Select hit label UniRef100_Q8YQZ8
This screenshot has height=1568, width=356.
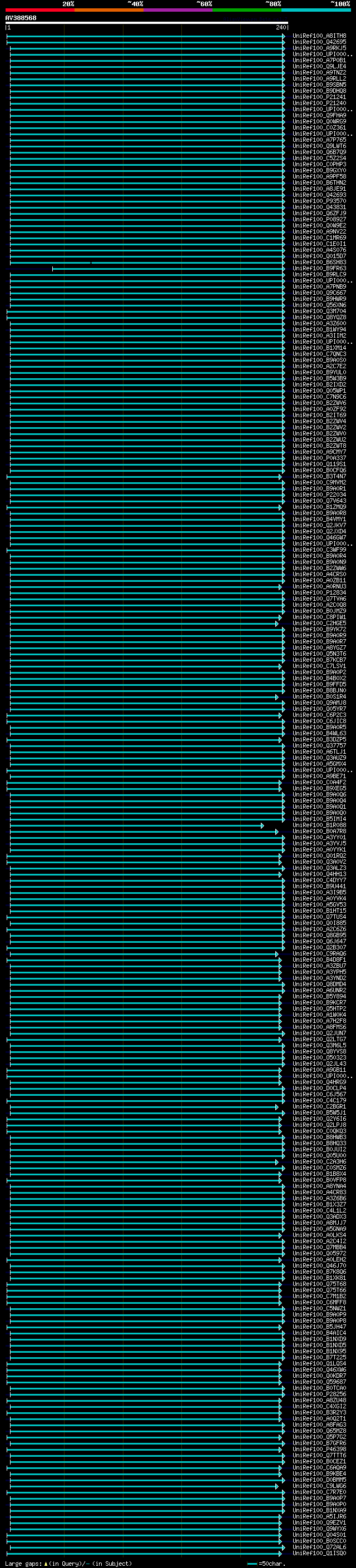(319, 317)
